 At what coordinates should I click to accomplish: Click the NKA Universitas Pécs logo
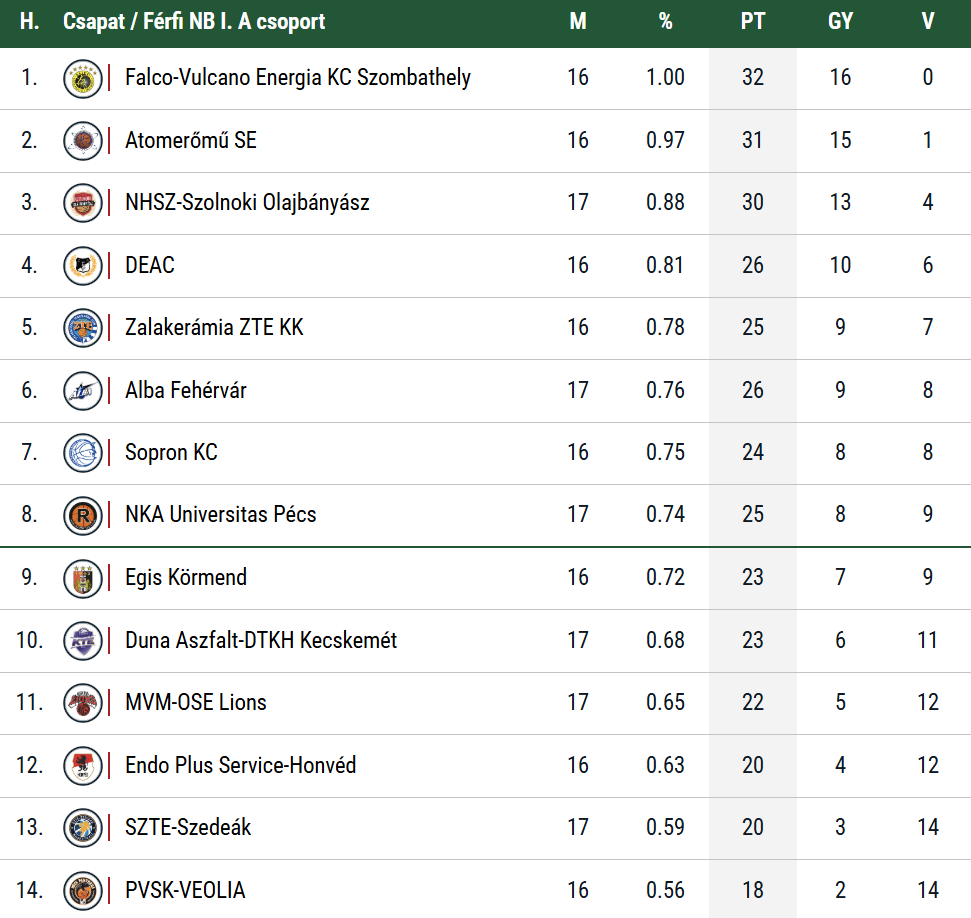pyautogui.click(x=82, y=515)
